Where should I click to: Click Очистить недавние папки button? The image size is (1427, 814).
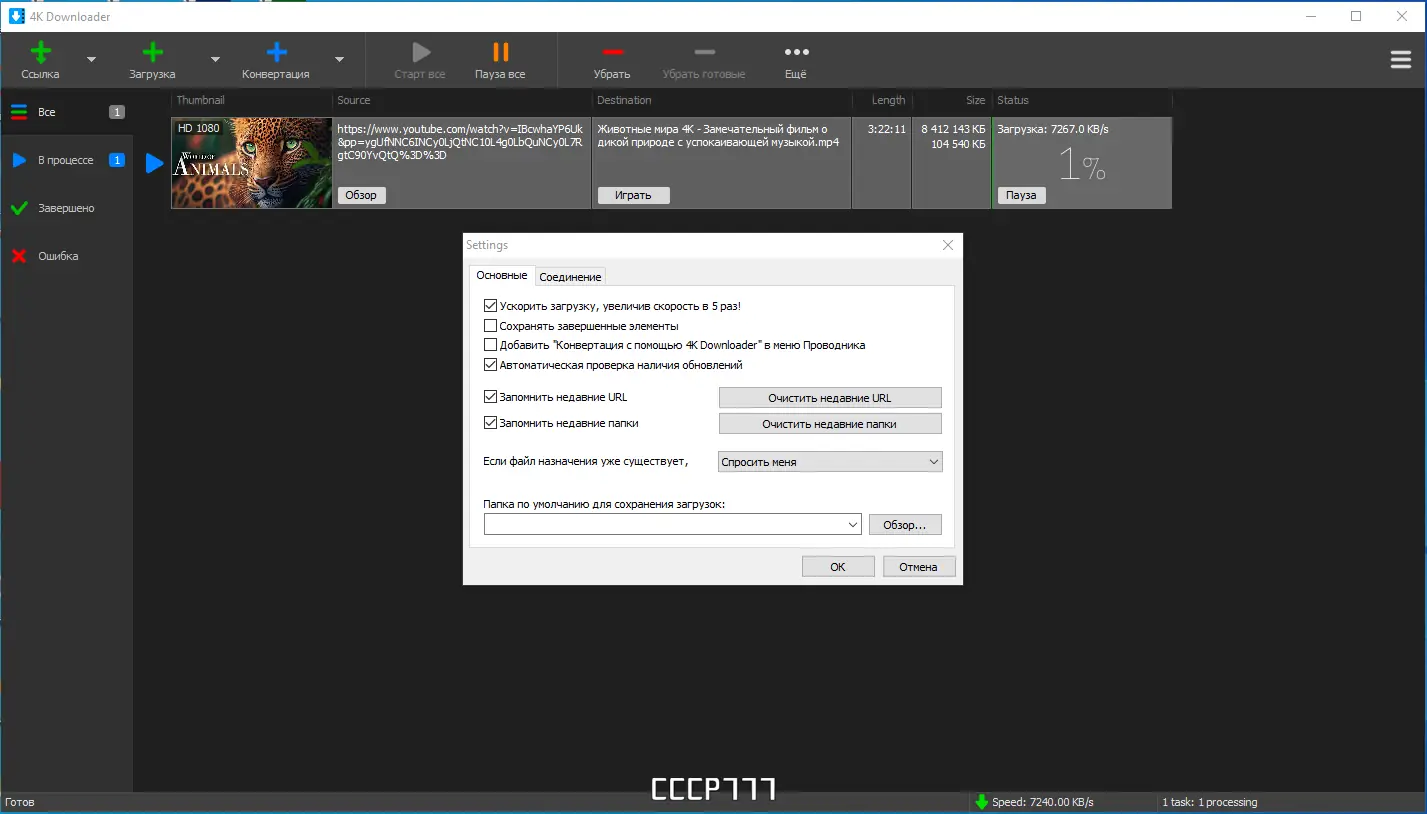point(830,424)
